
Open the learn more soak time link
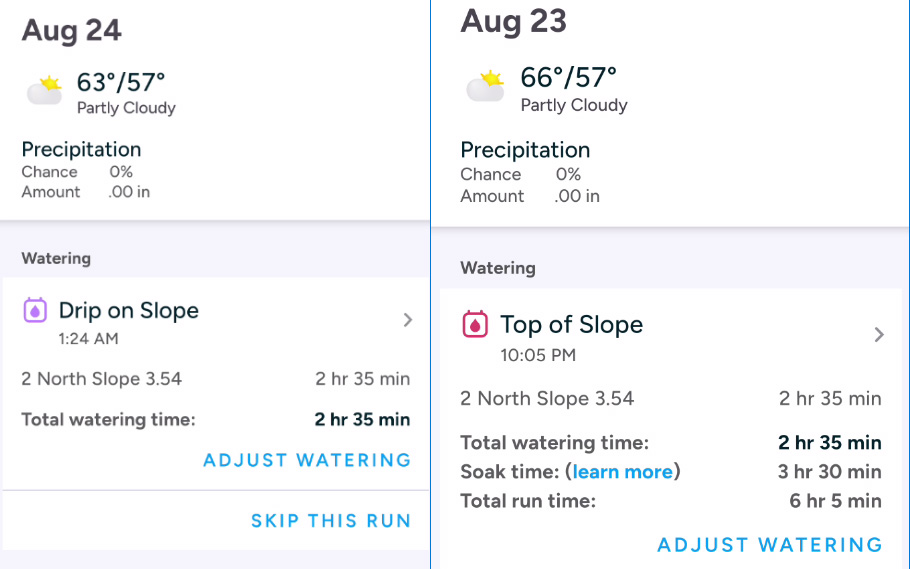point(623,471)
